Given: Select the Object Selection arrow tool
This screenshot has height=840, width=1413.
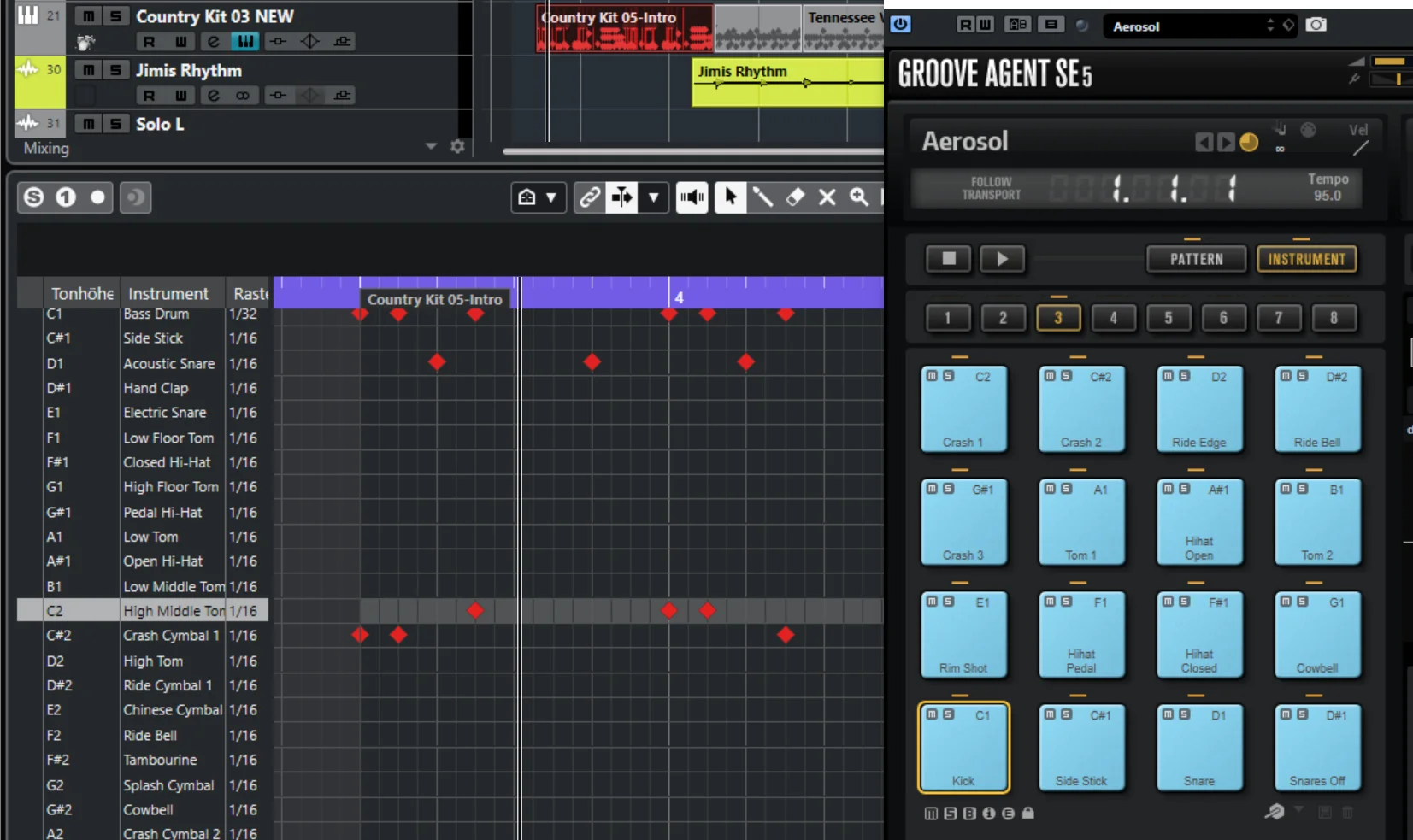Looking at the screenshot, I should (730, 197).
